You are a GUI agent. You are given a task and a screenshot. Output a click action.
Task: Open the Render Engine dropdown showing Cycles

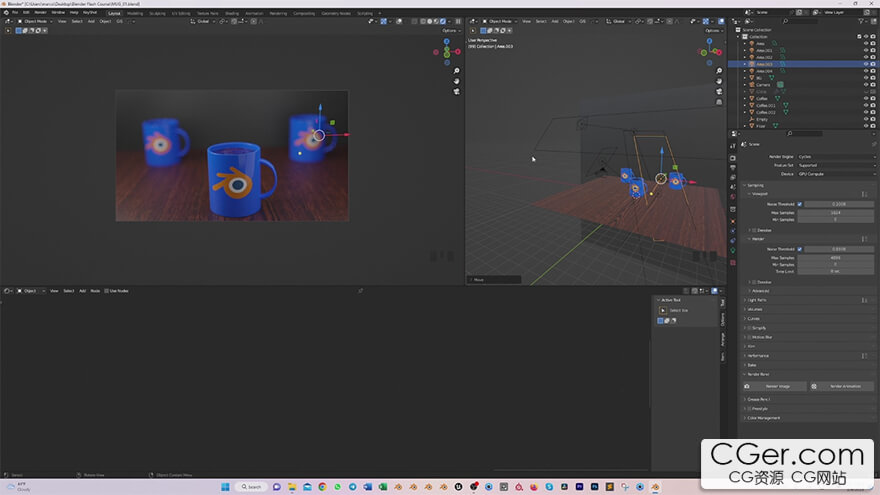point(836,157)
